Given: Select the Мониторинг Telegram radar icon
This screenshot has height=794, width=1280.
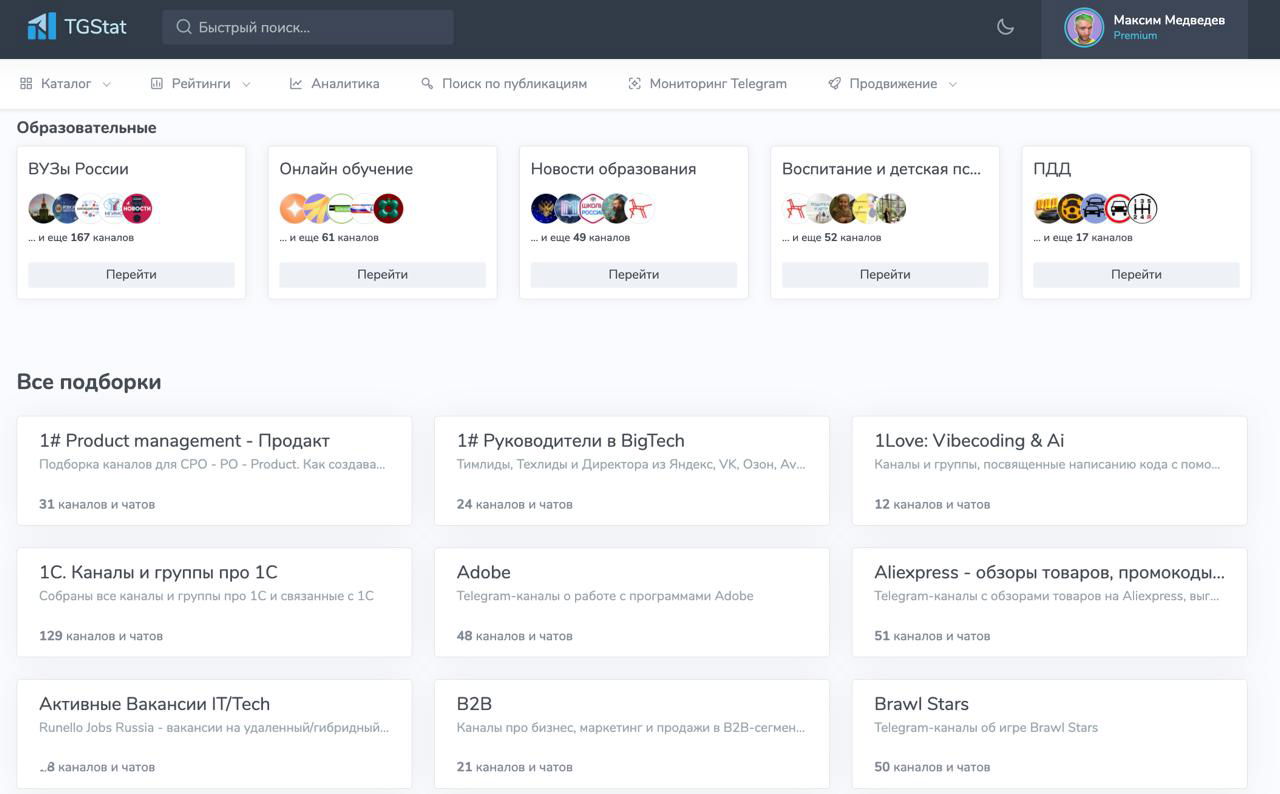Looking at the screenshot, I should coord(633,84).
